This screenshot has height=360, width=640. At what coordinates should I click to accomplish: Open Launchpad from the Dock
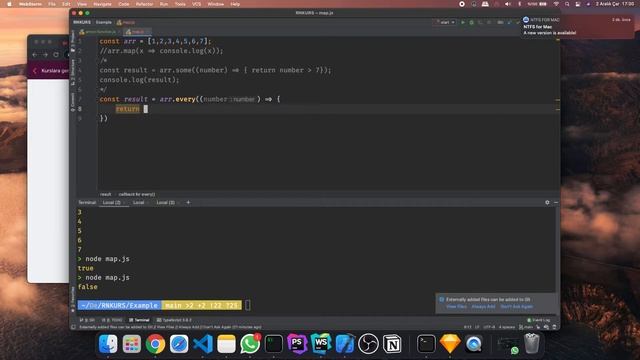[x=131, y=344]
